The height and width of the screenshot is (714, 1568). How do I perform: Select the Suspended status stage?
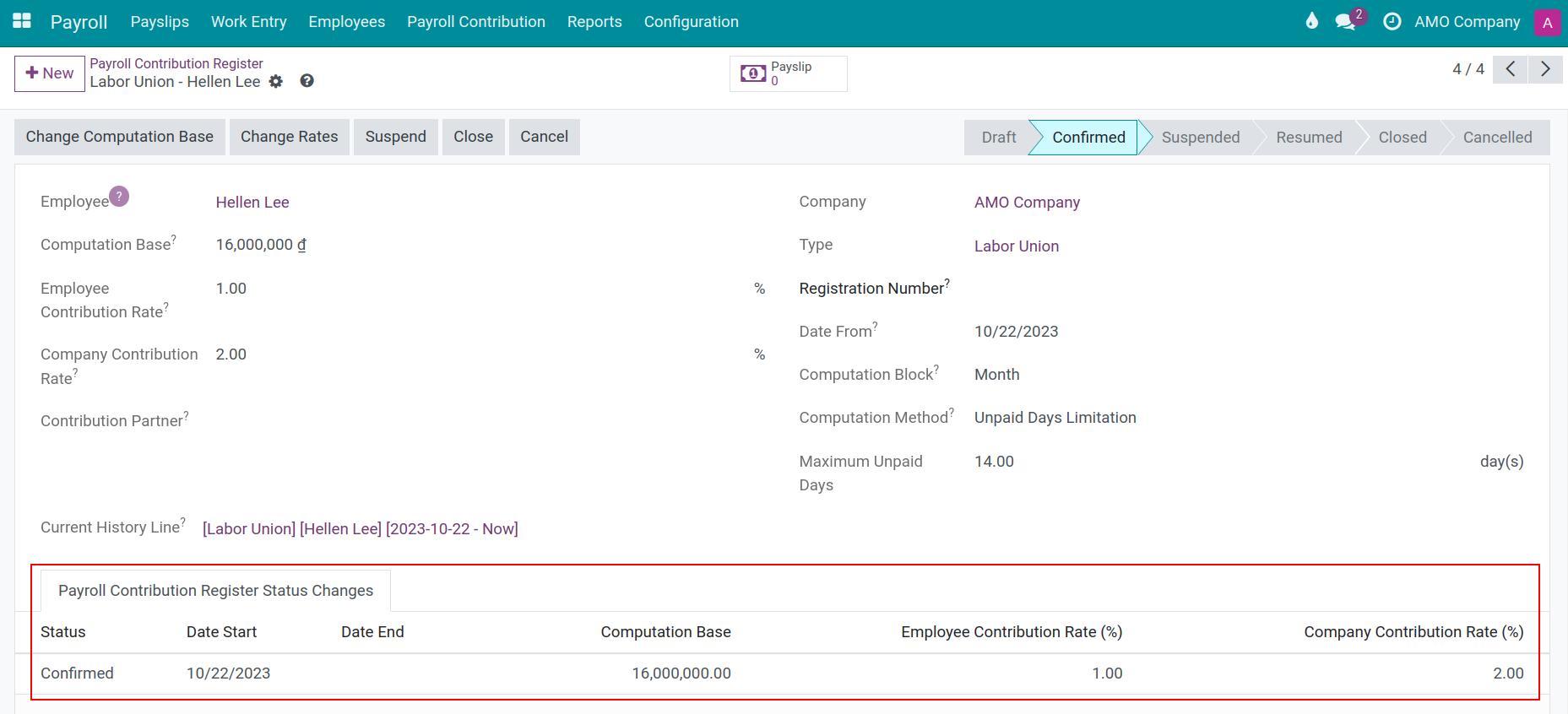click(x=1201, y=138)
